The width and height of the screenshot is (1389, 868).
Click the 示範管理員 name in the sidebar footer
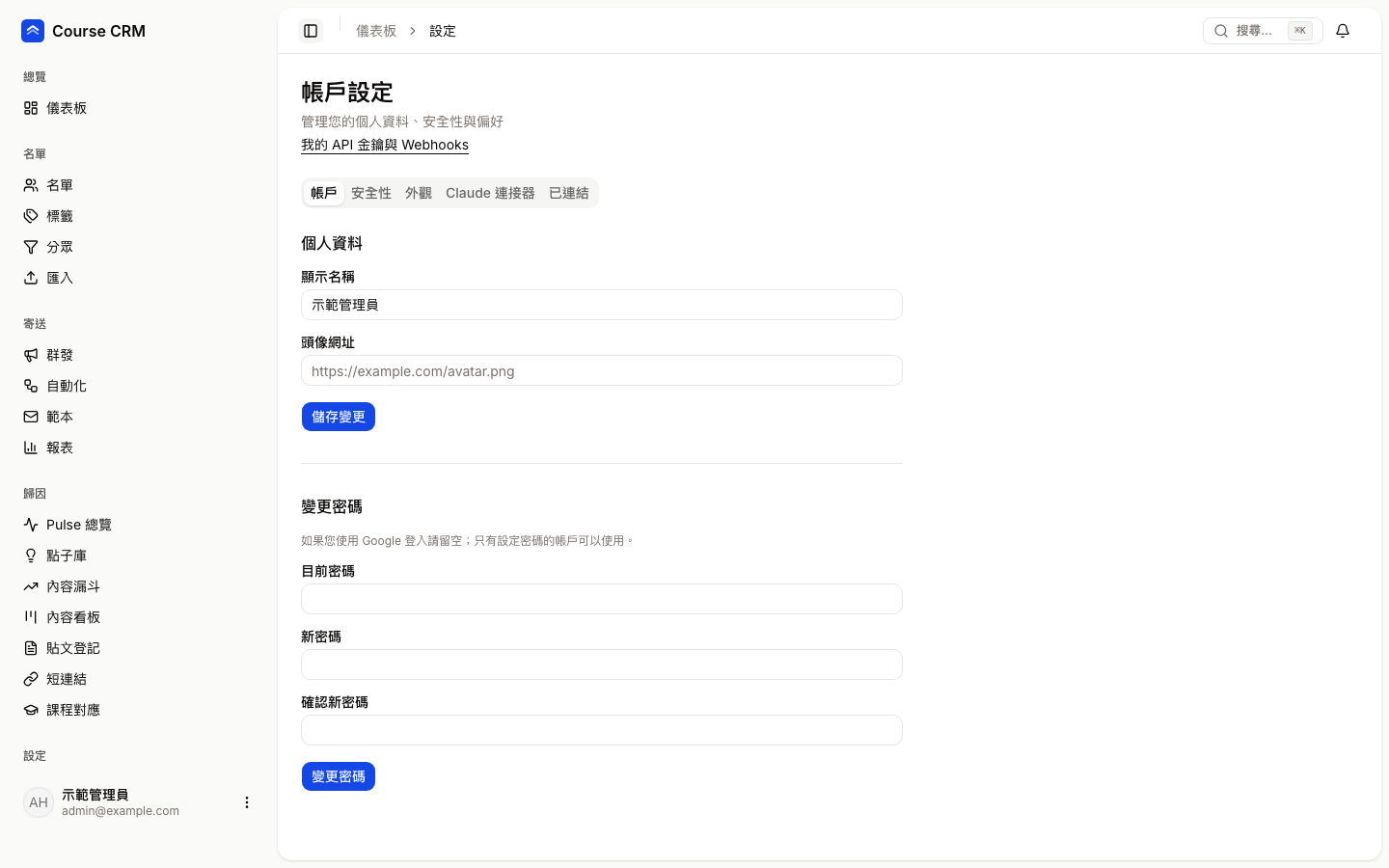pos(95,795)
